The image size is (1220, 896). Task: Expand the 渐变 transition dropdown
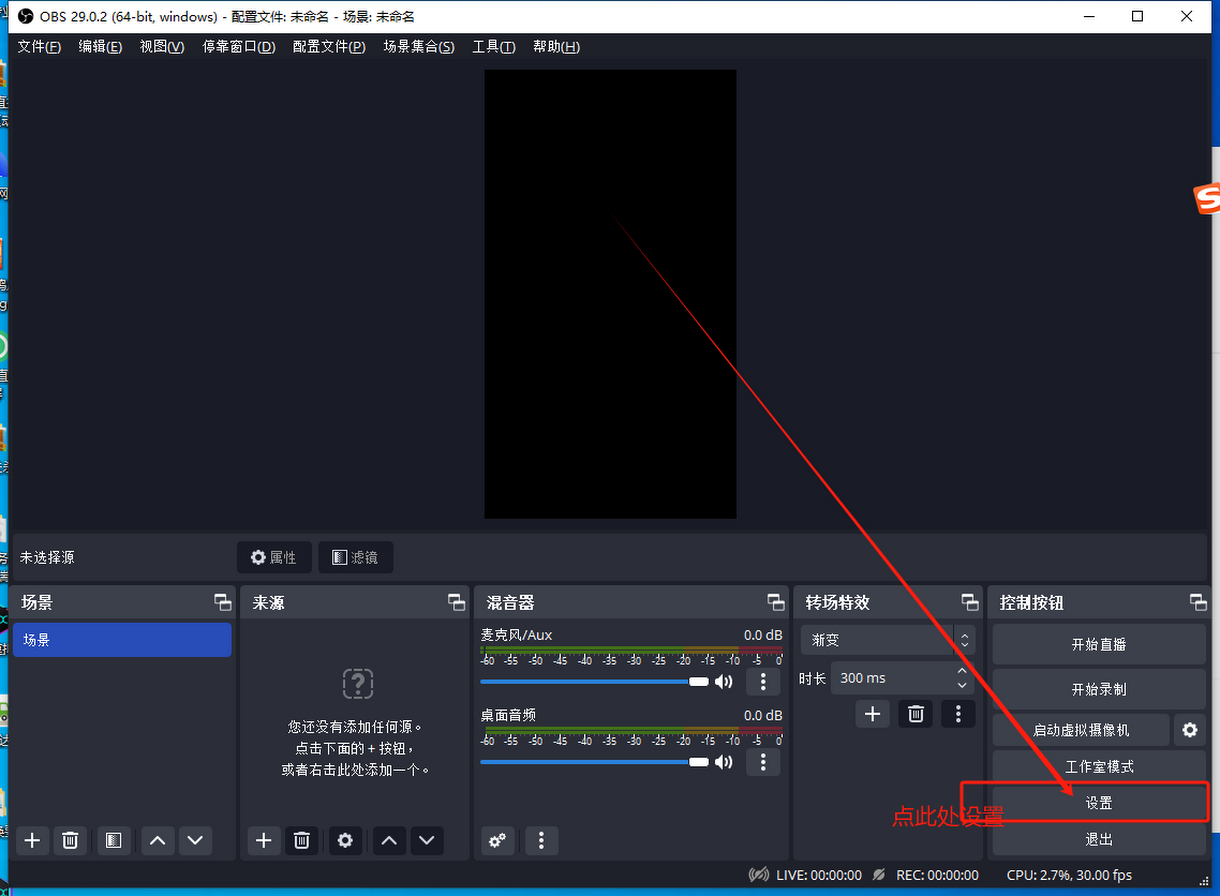(887, 640)
